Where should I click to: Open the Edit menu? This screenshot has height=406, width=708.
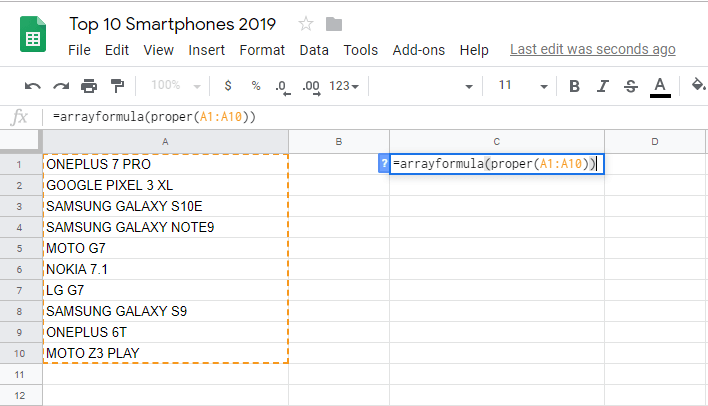(116, 50)
